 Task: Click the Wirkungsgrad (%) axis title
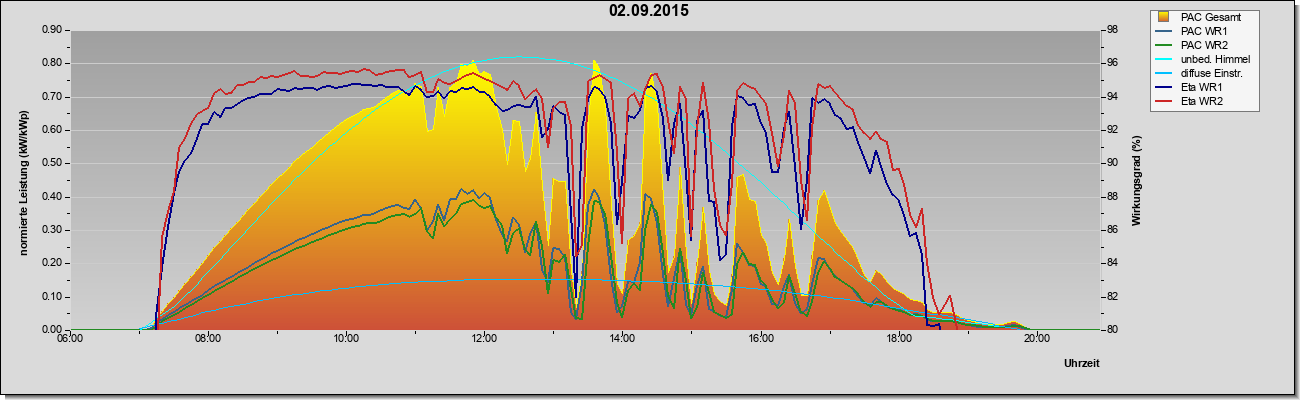pyautogui.click(x=1137, y=180)
